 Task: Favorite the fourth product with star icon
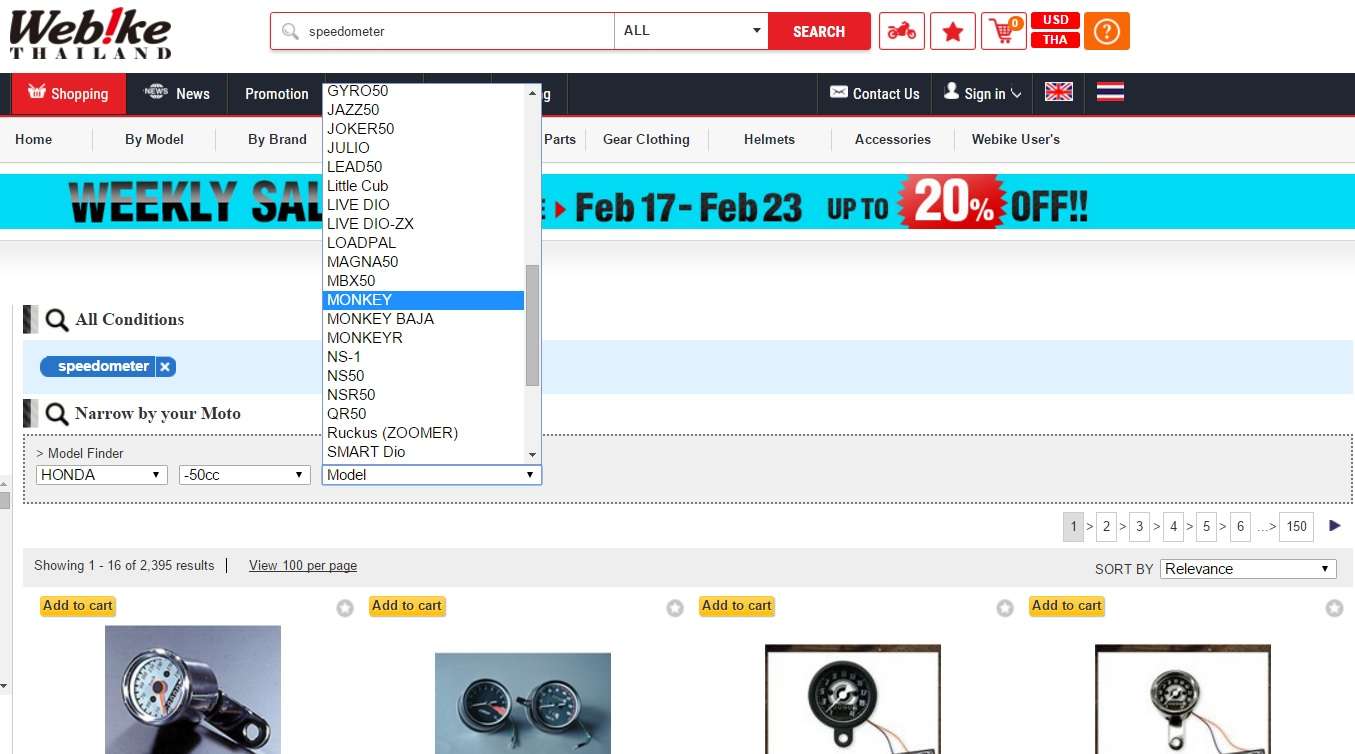point(1334,608)
